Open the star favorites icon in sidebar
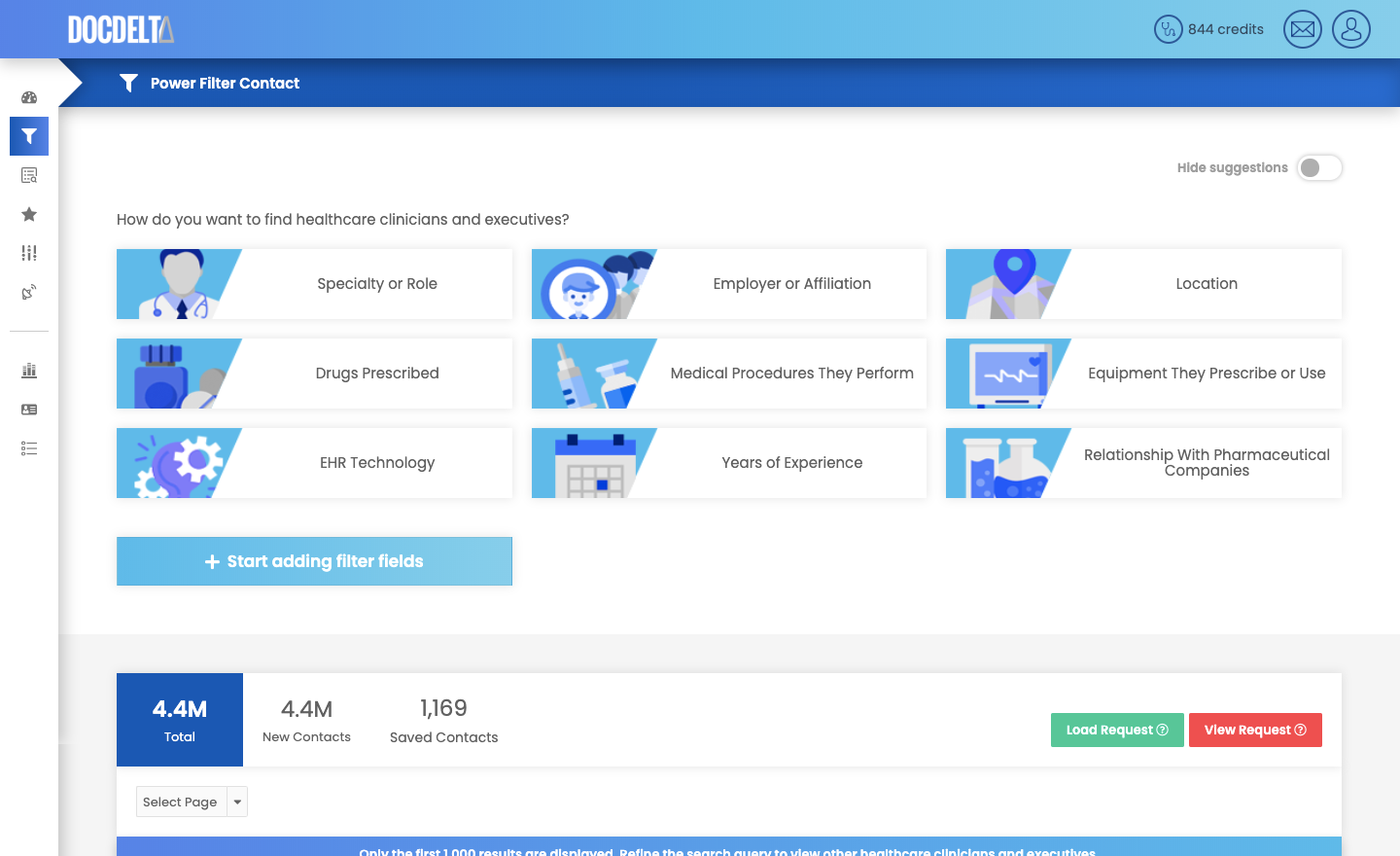 click(29, 214)
